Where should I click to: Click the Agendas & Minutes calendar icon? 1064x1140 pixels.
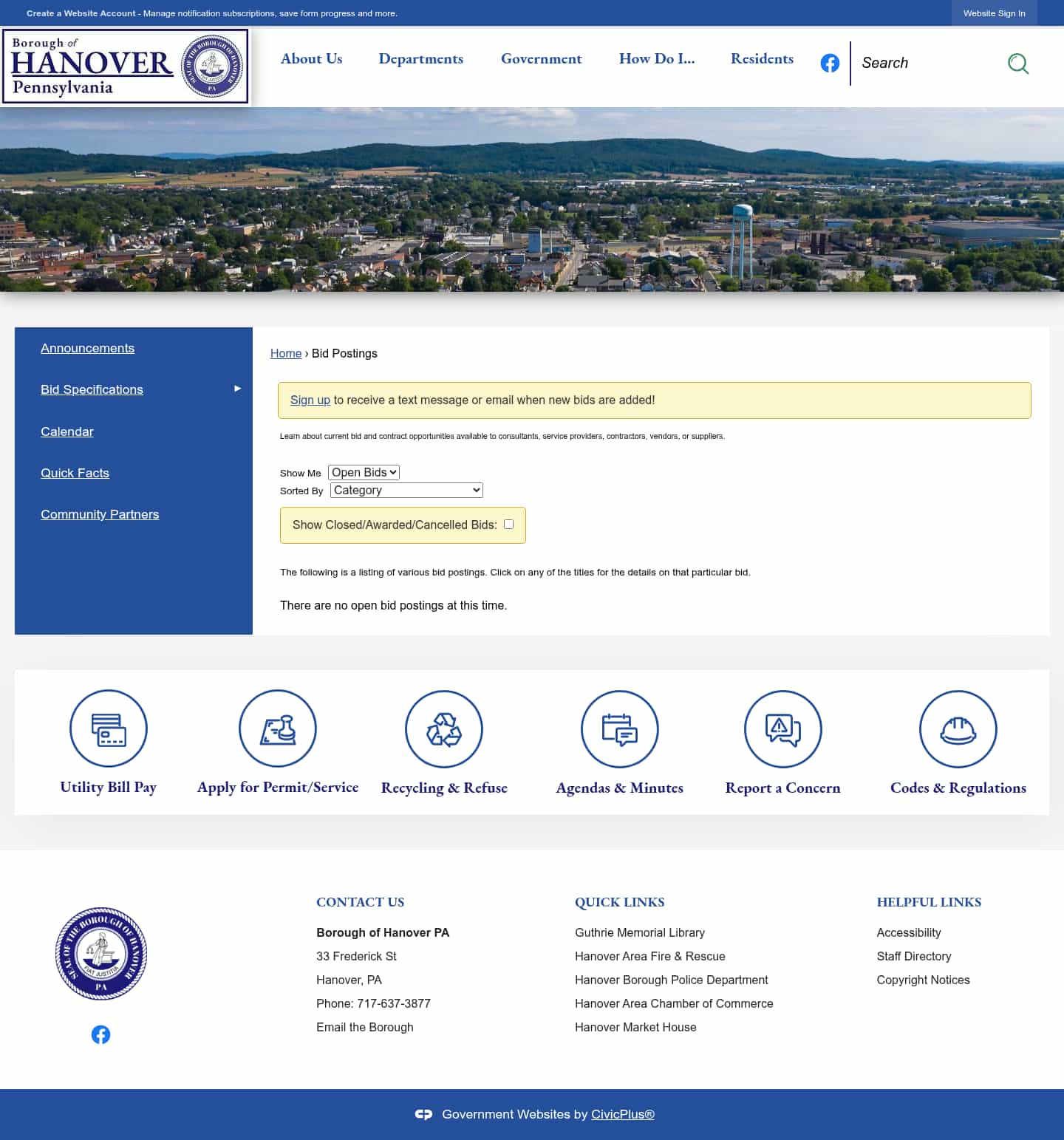(x=620, y=728)
